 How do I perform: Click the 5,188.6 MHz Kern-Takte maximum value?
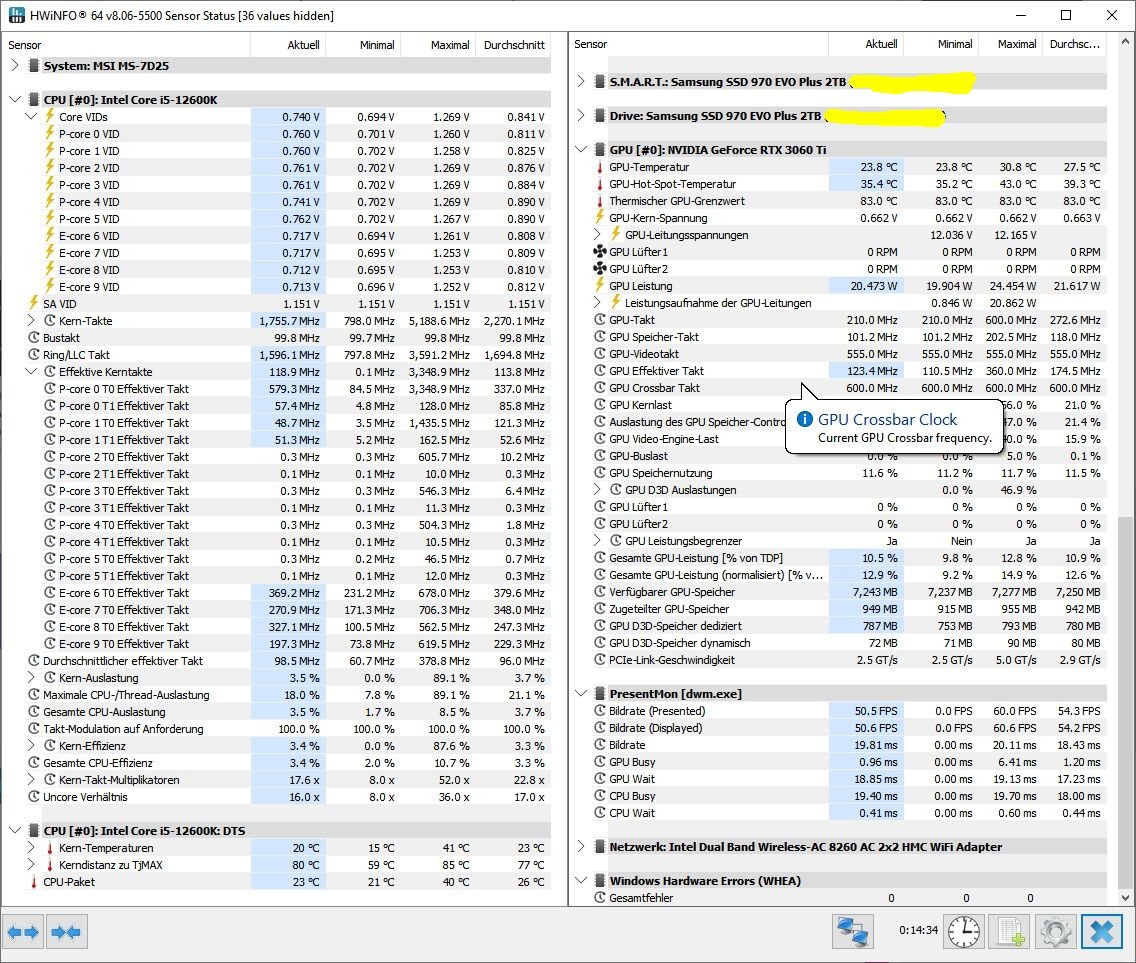439,320
